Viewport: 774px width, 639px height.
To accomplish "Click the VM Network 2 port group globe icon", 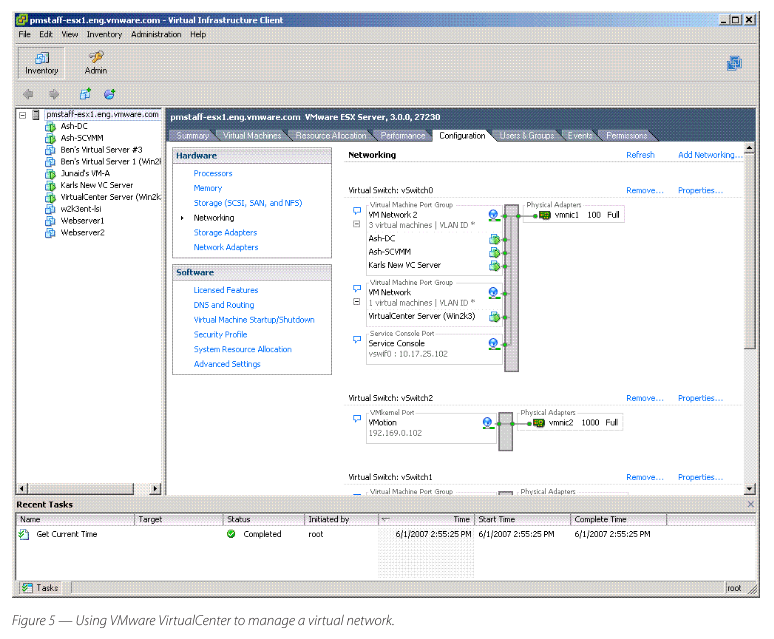I will 493,215.
